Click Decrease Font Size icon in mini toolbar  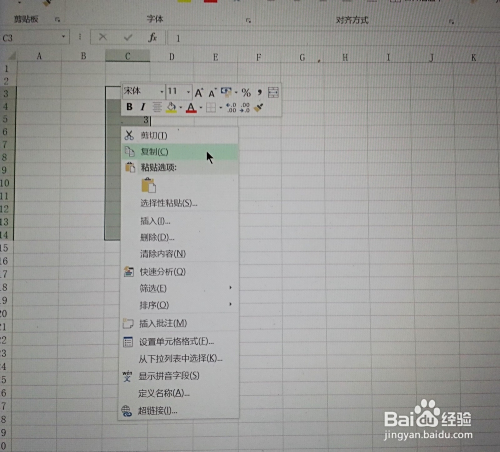click(x=212, y=93)
